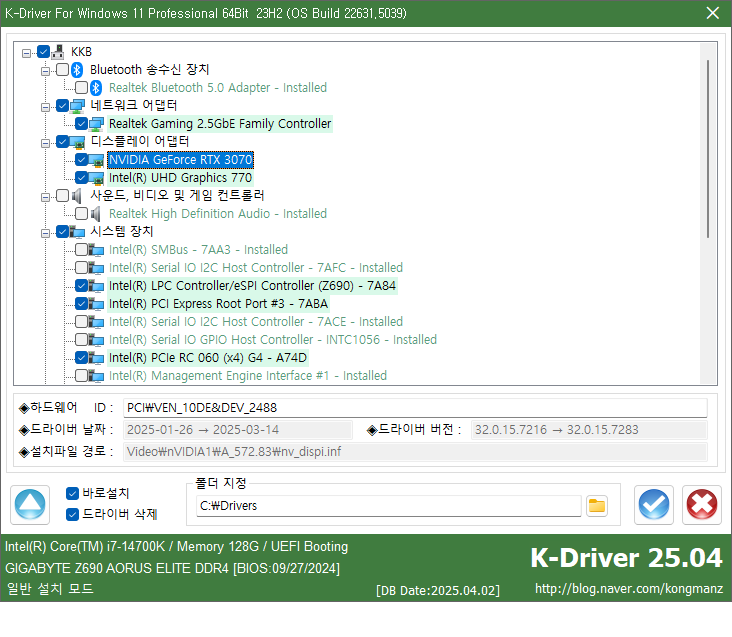Select Intel(R) PCIe RC 060 (x4) G4

pyautogui.click(x=208, y=358)
